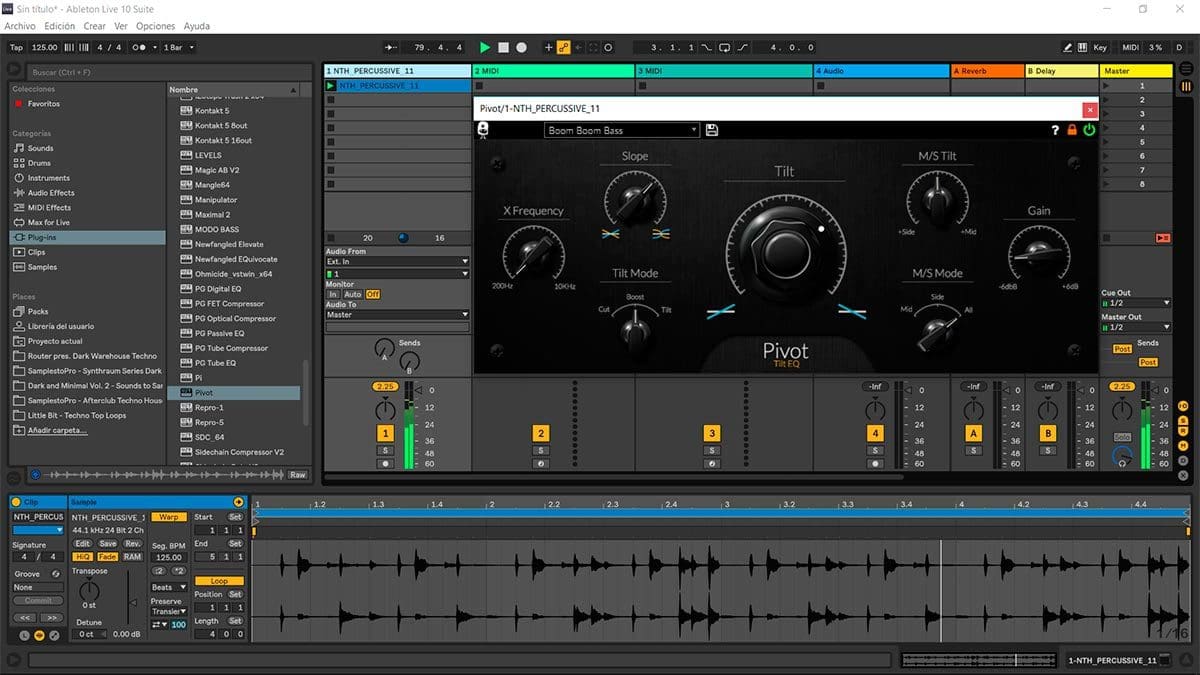This screenshot has width=1200, height=675.
Task: Launch the NTH_PERCUSSIVE_11 clip play triangle
Action: 332,86
